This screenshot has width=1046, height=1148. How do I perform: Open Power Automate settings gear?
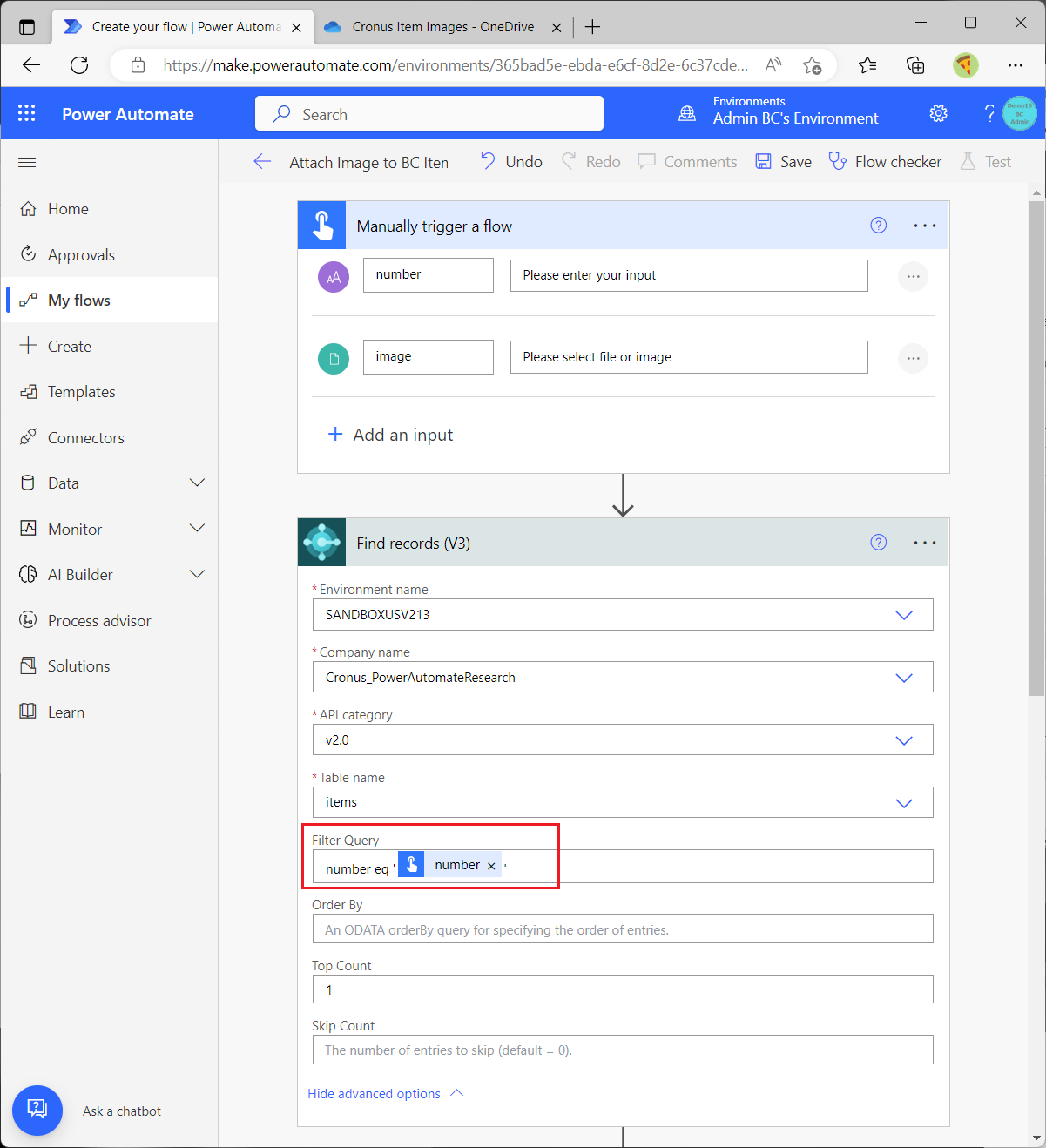click(x=938, y=112)
